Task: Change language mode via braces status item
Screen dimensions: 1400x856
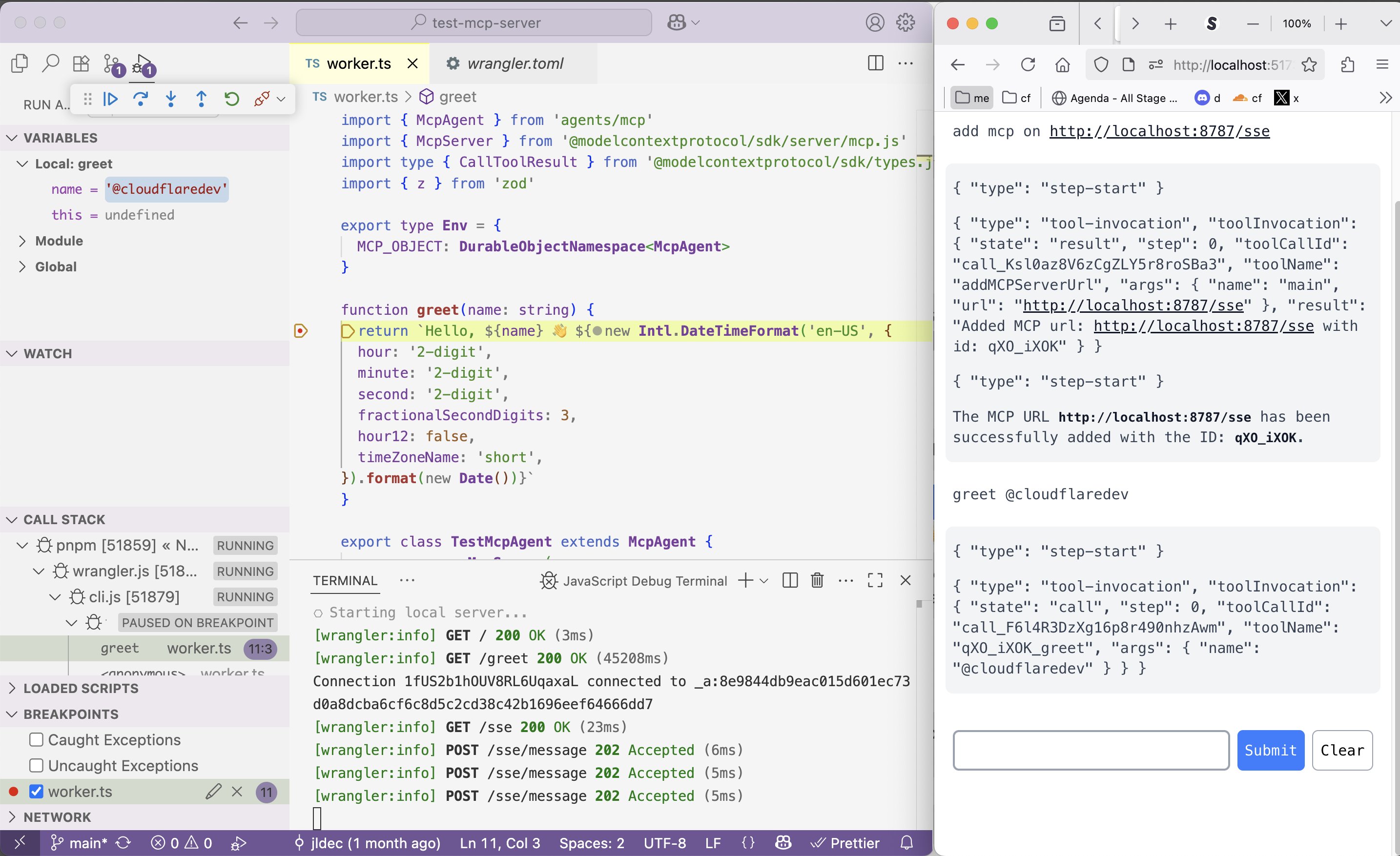Action: (748, 843)
